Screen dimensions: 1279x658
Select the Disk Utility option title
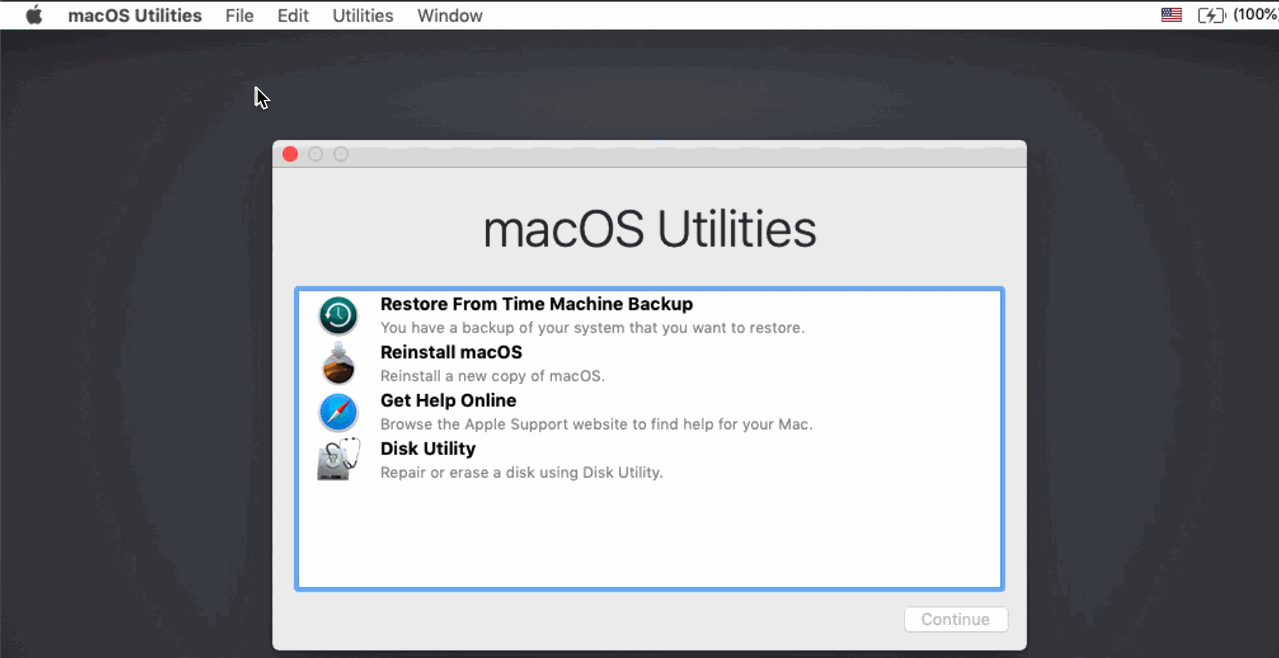coord(428,449)
